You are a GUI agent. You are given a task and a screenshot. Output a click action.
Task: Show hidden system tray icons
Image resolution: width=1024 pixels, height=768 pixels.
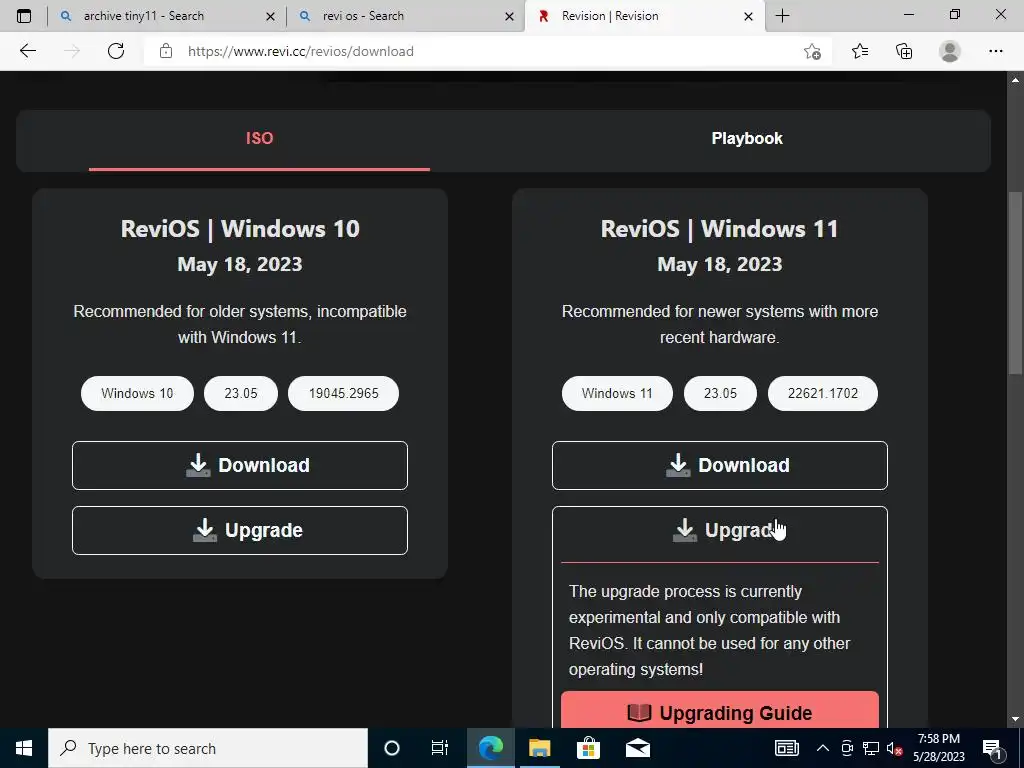pyautogui.click(x=823, y=748)
